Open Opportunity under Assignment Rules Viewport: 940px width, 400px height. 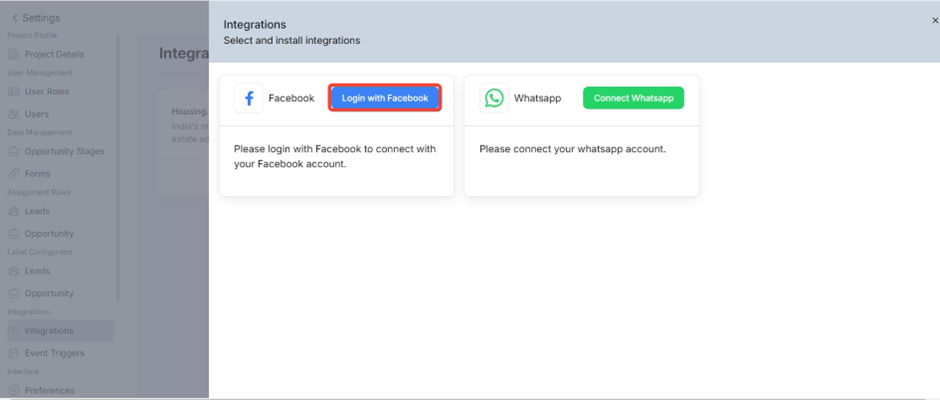pos(49,233)
